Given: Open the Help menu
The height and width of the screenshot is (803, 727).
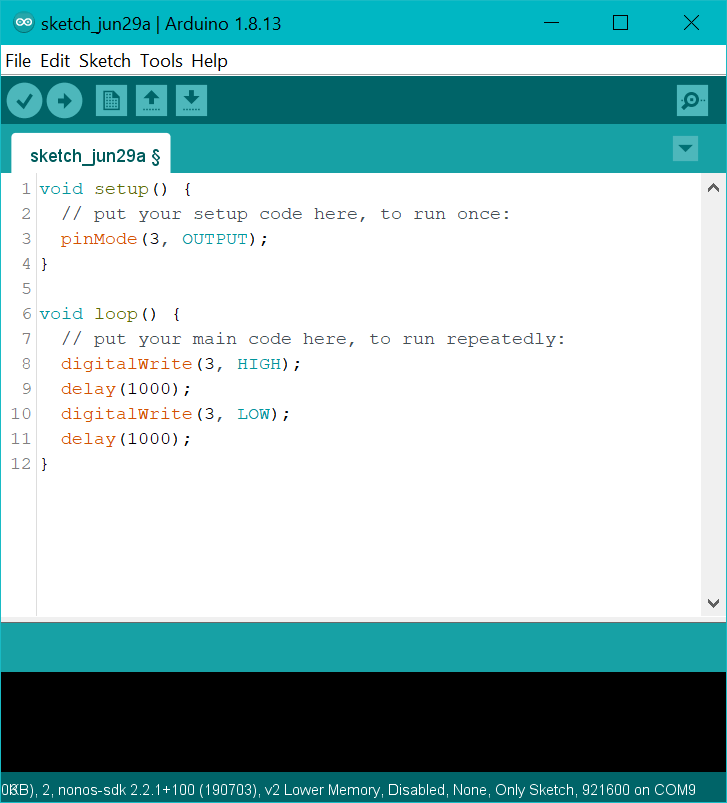Looking at the screenshot, I should coord(209,61).
